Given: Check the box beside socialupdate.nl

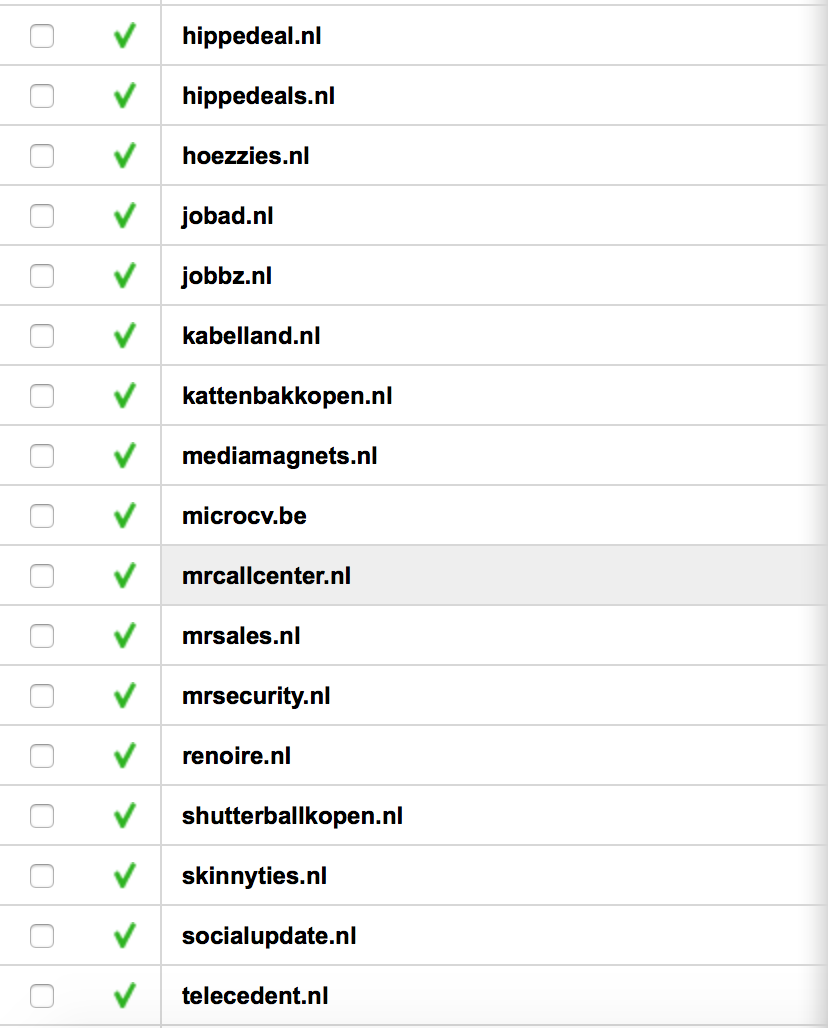Looking at the screenshot, I should 42,936.
